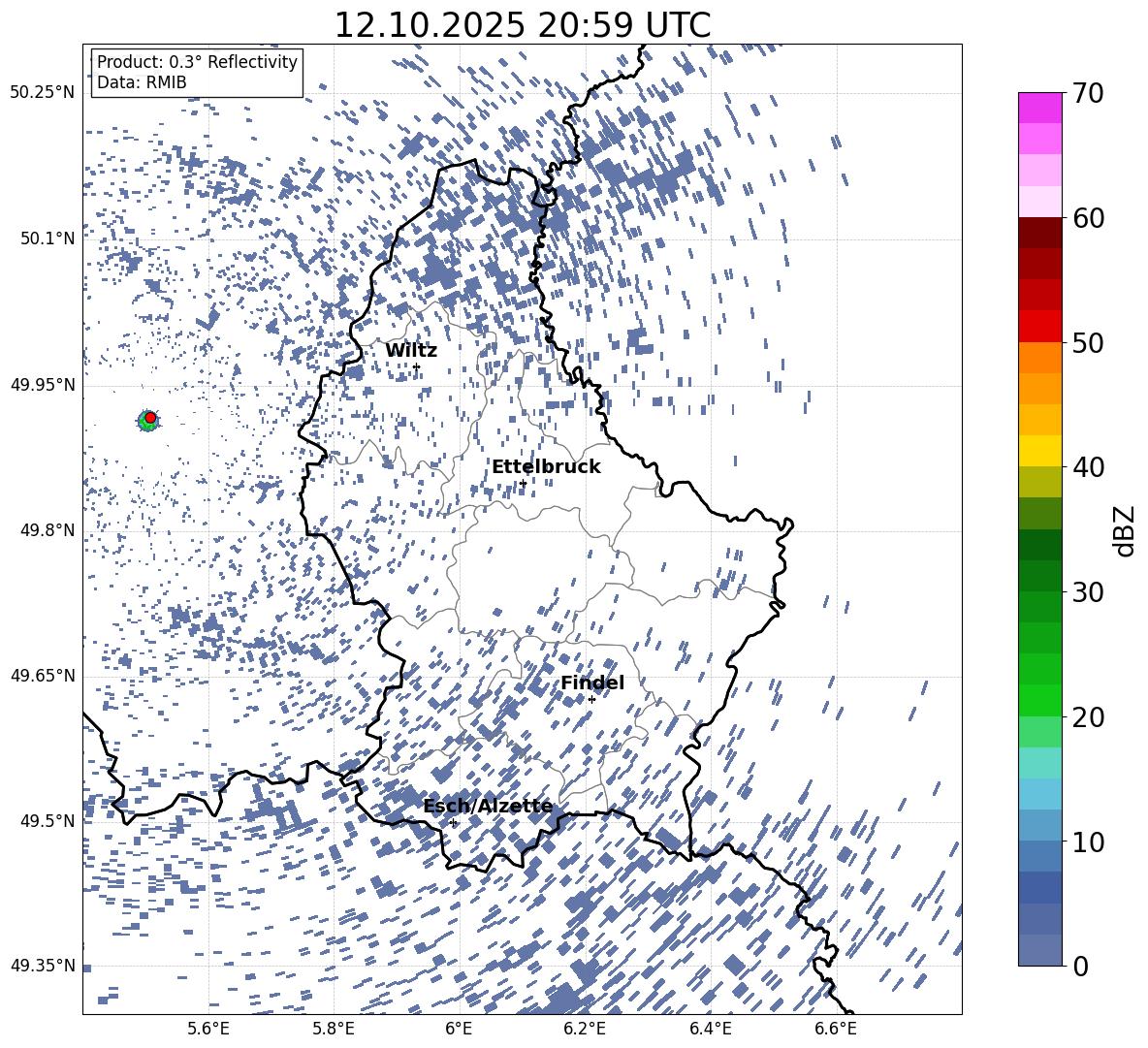
Task: Click the Findel station label
Action: click(x=592, y=683)
